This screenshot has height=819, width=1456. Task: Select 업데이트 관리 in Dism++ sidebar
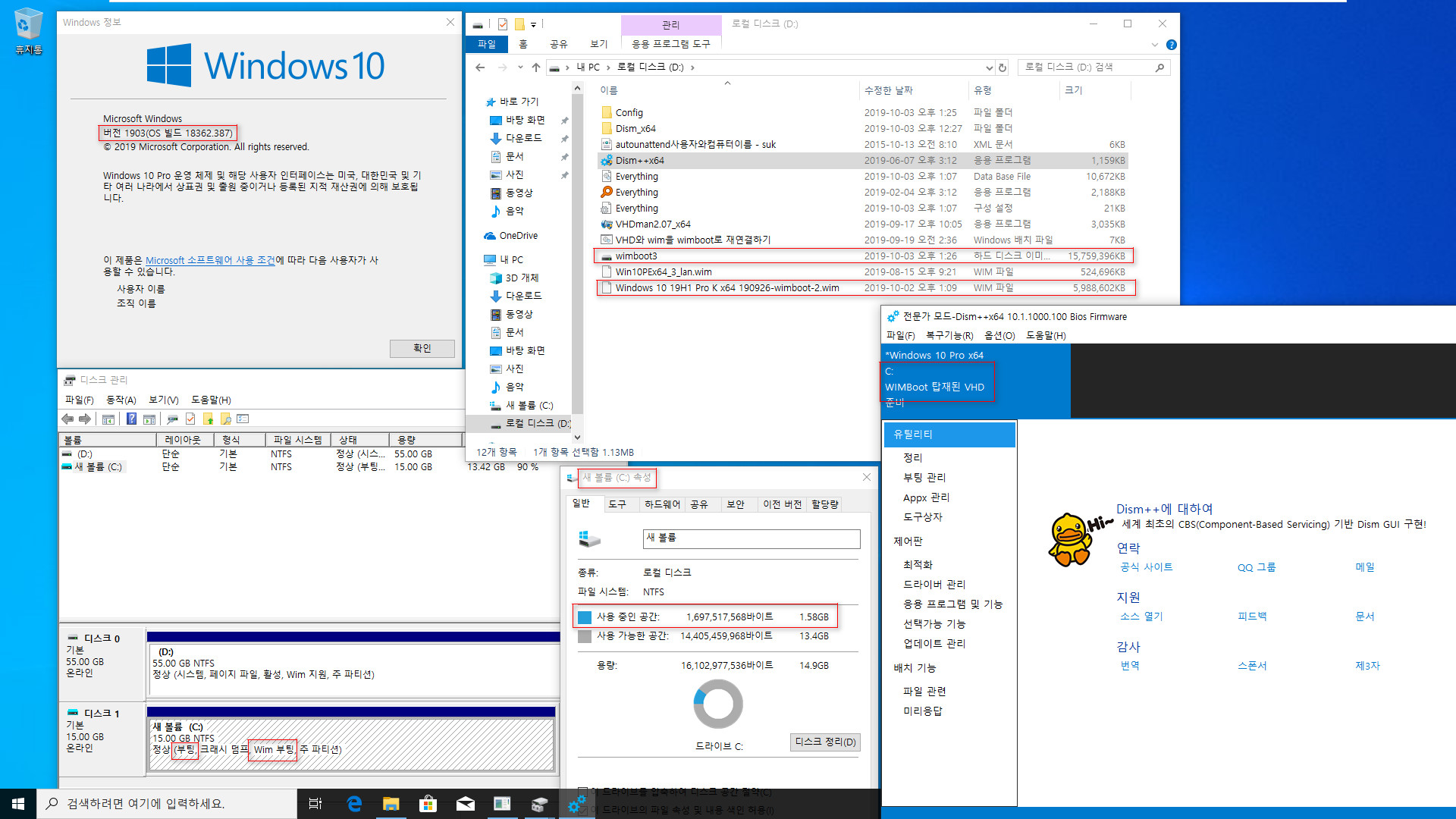point(934,644)
